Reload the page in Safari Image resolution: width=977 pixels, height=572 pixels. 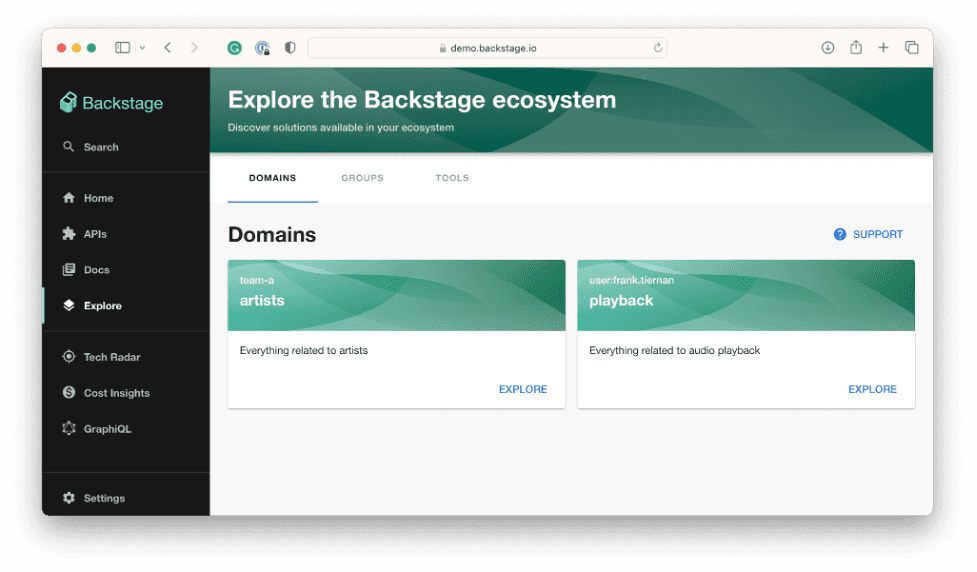[x=657, y=48]
